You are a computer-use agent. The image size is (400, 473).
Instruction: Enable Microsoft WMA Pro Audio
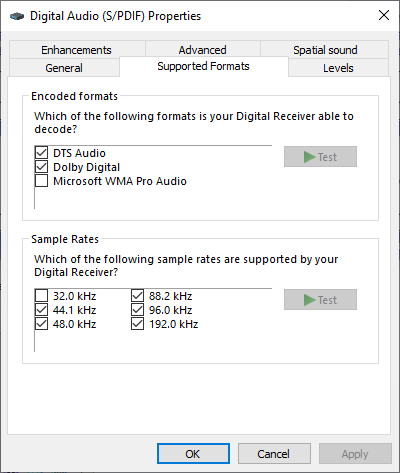click(41, 181)
